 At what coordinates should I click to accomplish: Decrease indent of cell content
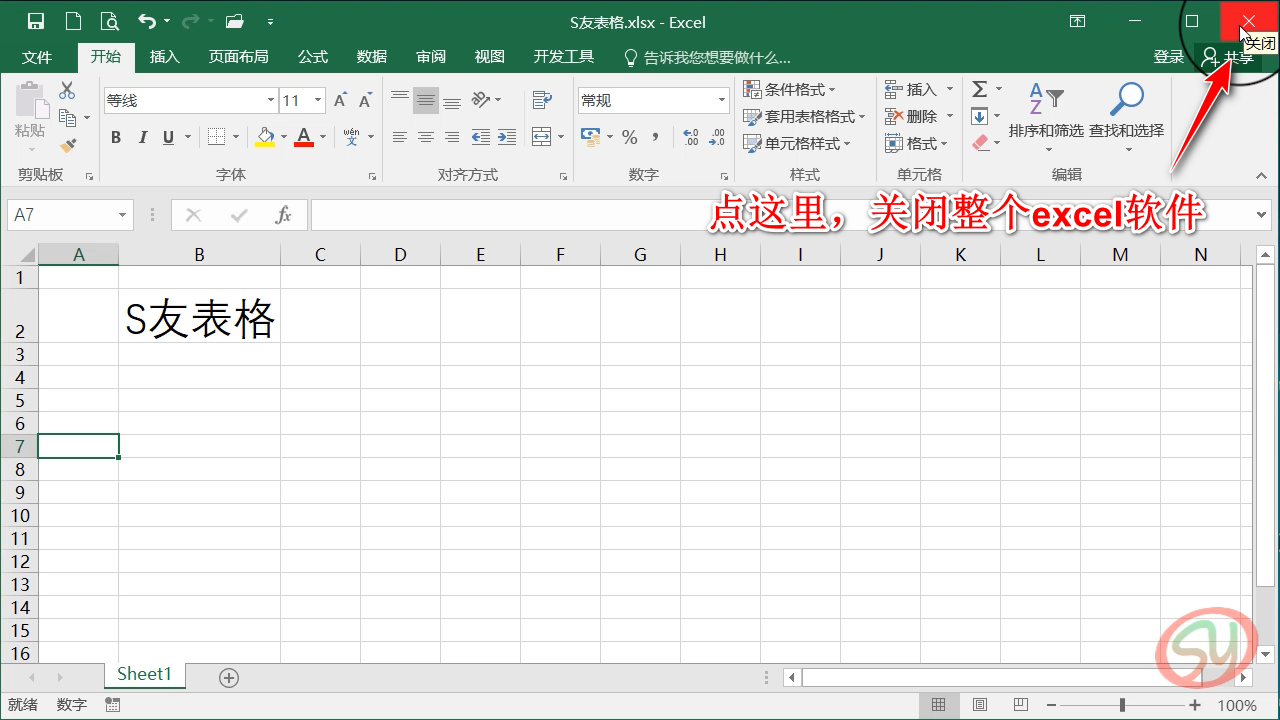pos(481,137)
